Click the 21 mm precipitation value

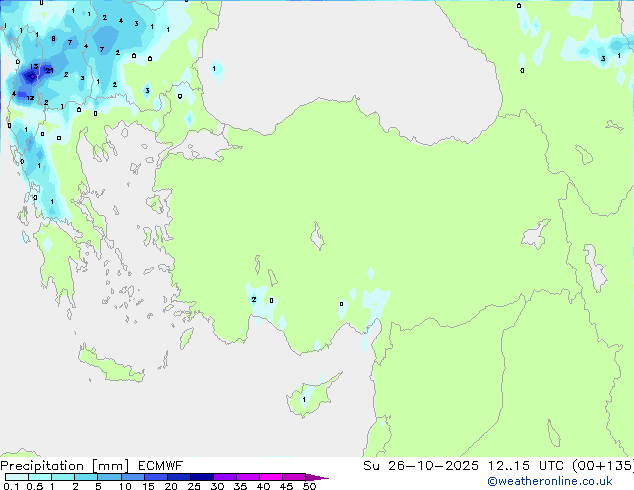coord(49,70)
